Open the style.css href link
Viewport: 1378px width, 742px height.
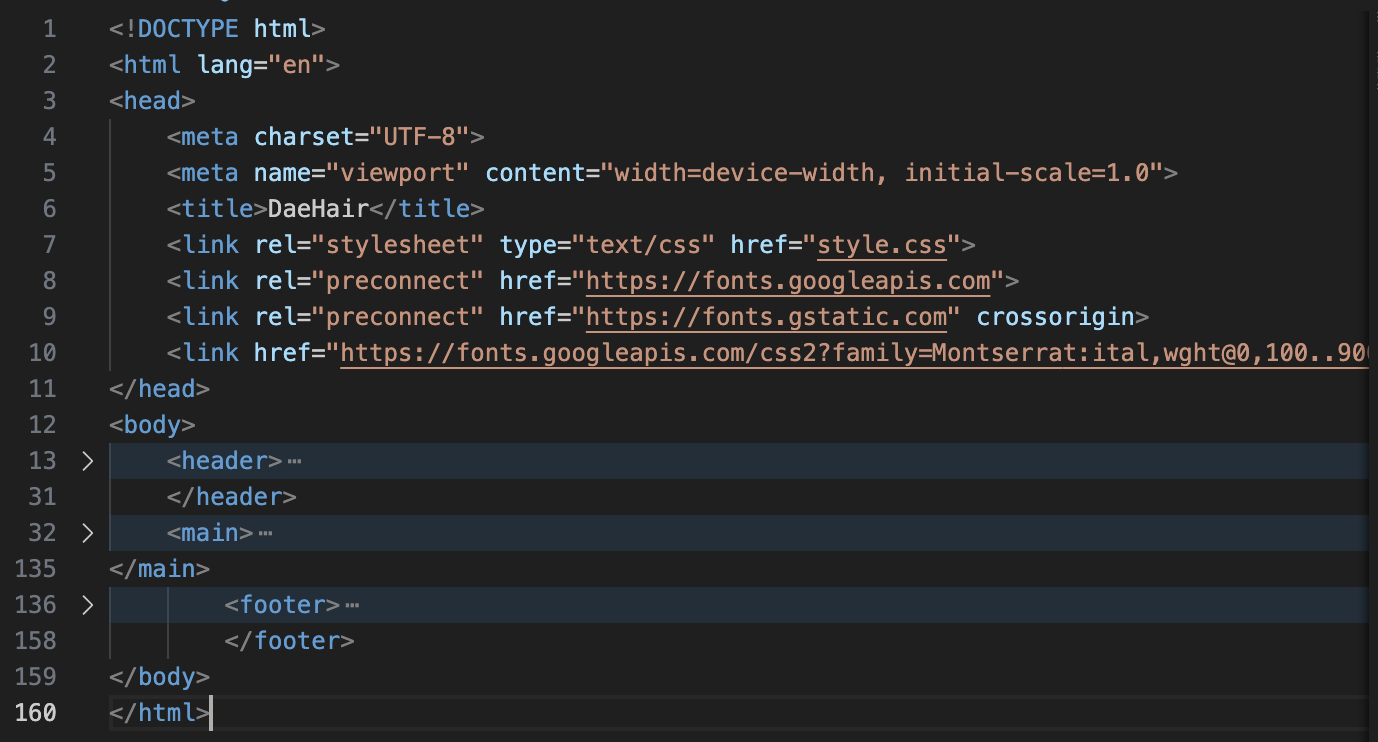[x=881, y=245]
